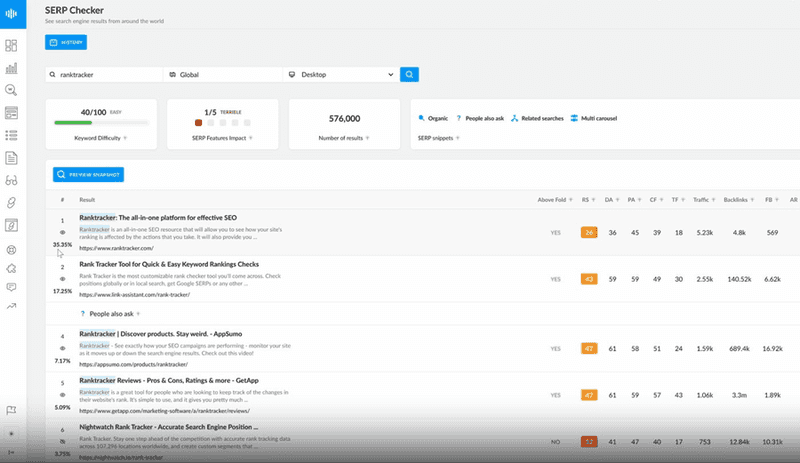The image size is (800, 463).
Task: Open the trending arrow icon in sidebar
Action: click(x=11, y=306)
